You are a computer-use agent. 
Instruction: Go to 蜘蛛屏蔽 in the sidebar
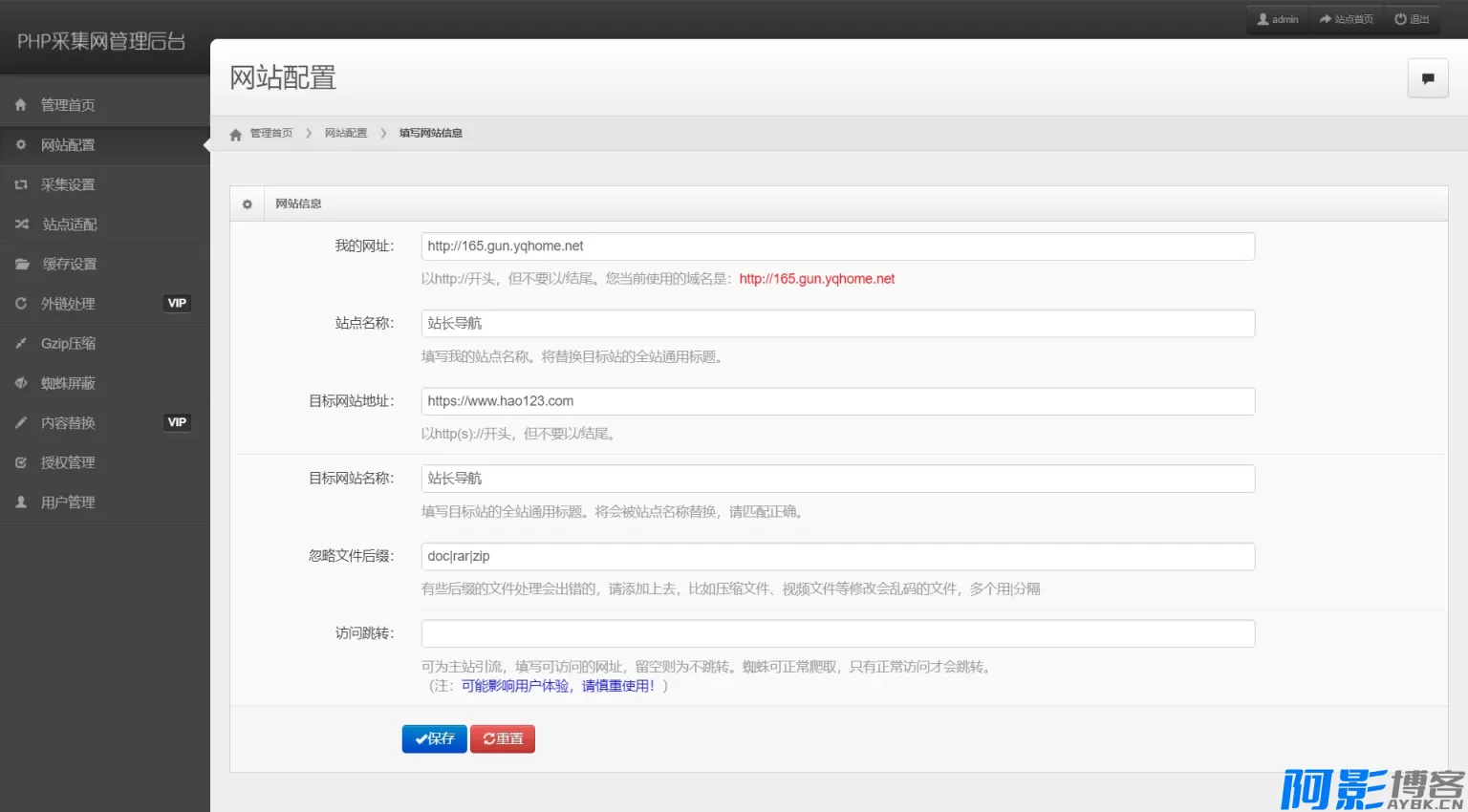click(x=68, y=383)
